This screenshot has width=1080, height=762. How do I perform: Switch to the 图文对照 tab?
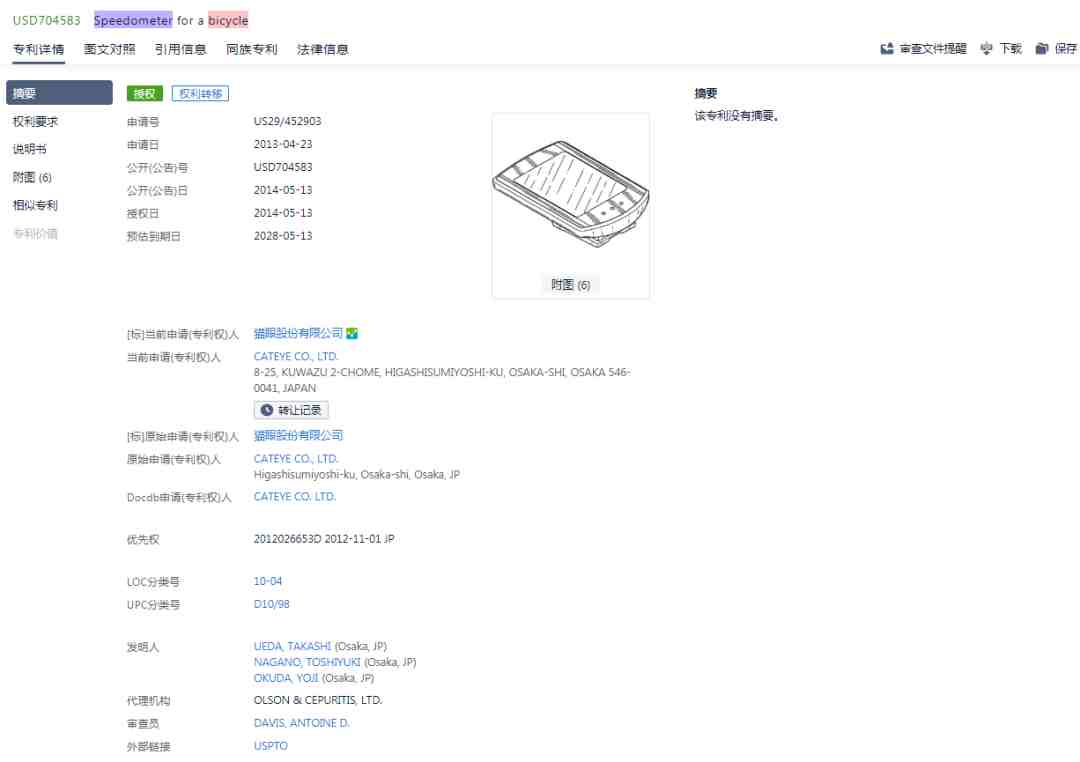(x=110, y=49)
